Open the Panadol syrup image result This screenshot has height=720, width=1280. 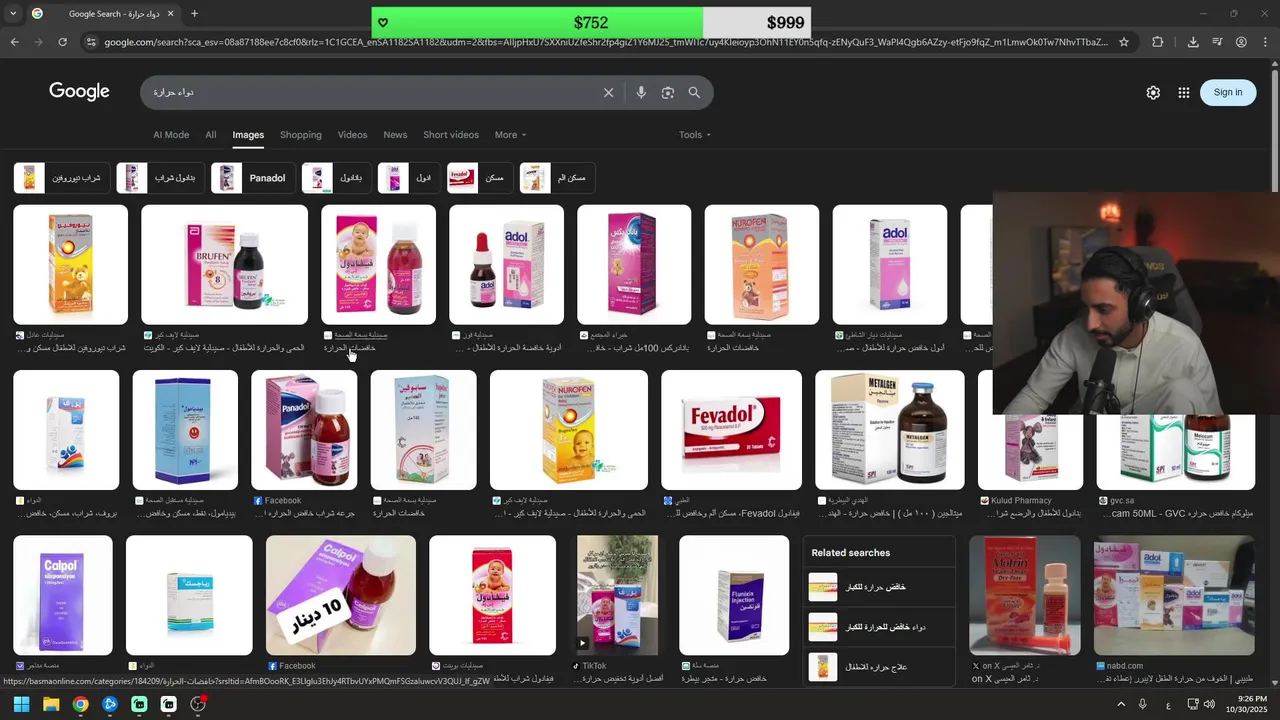click(x=304, y=430)
